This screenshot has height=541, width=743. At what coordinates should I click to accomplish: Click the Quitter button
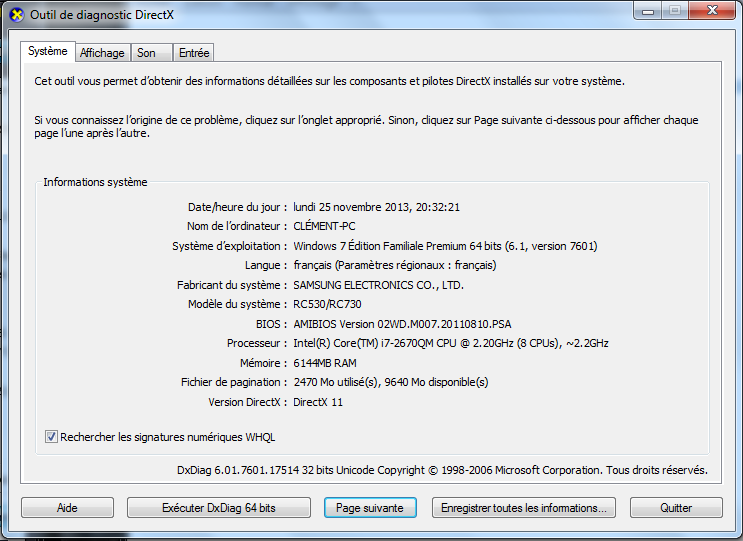[676, 508]
